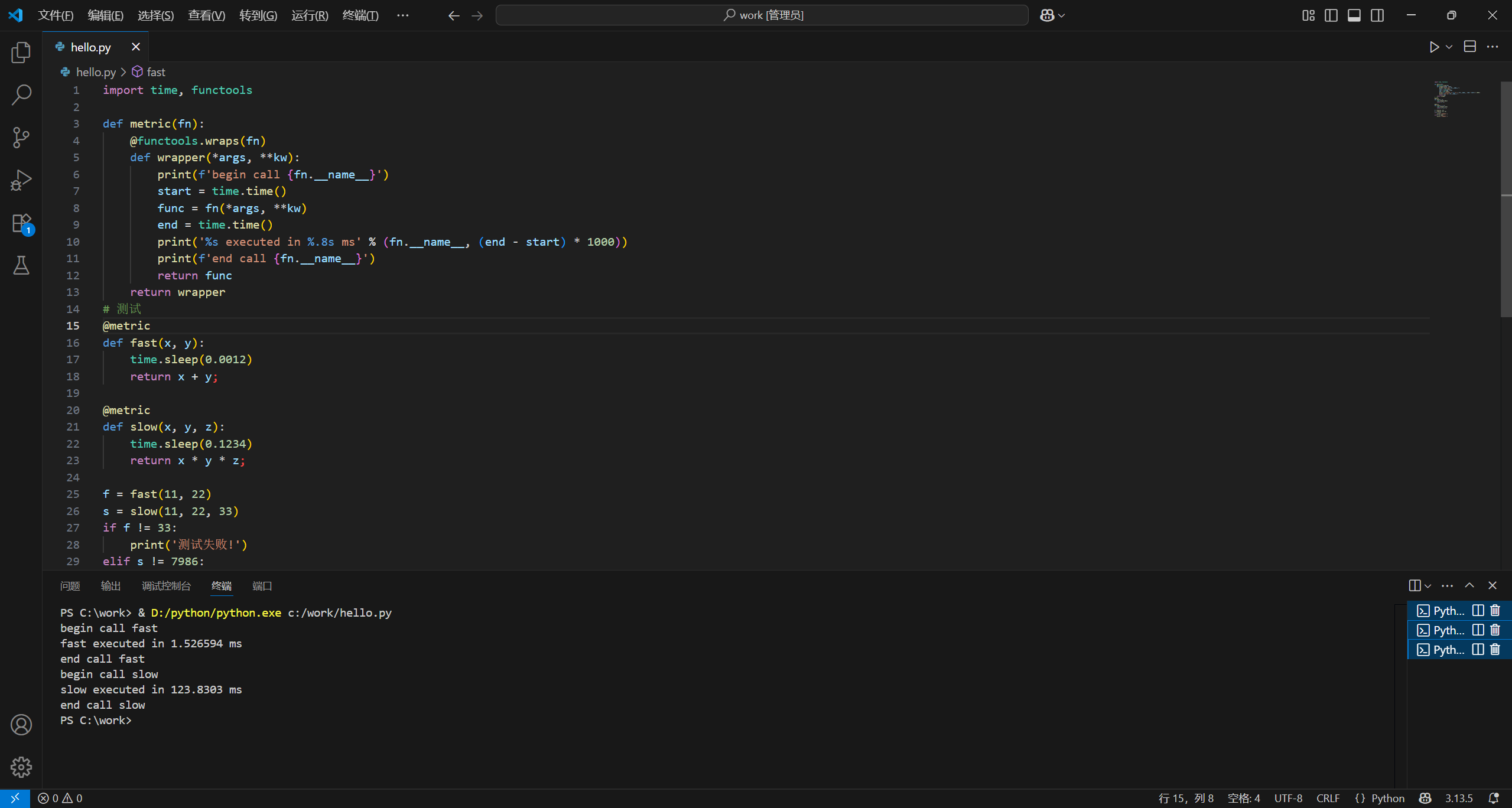The width and height of the screenshot is (1512, 808).
Task: Open the Run and Debug view
Action: coord(21,180)
